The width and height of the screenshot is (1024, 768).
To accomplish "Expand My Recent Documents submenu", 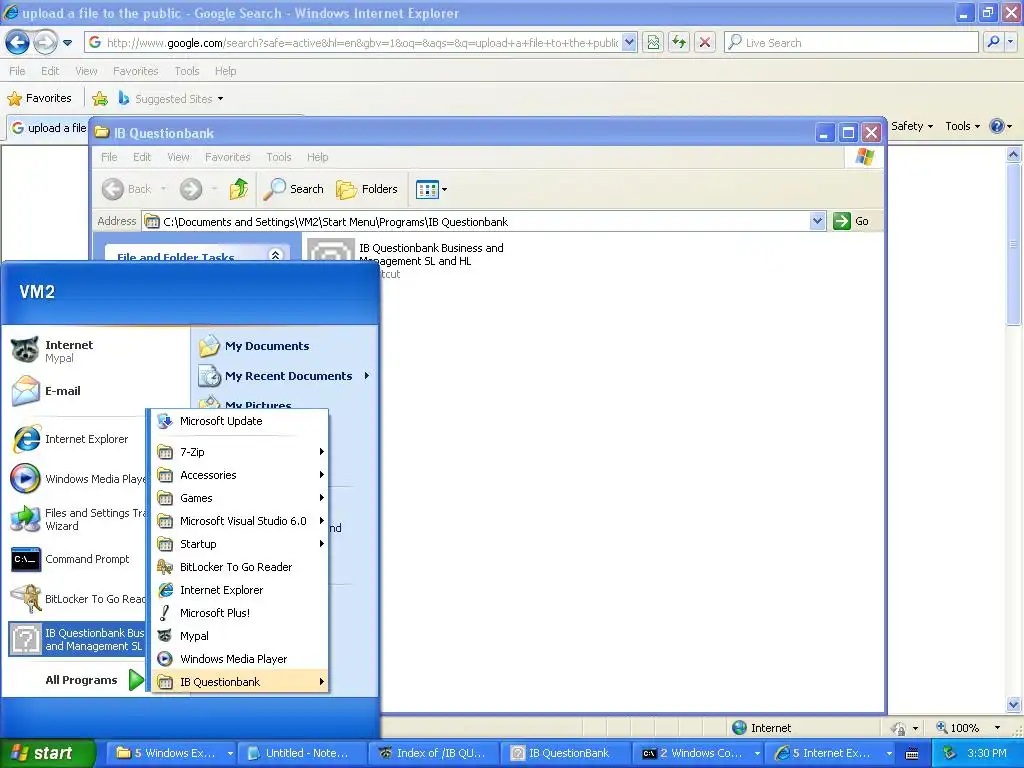I will pos(285,376).
